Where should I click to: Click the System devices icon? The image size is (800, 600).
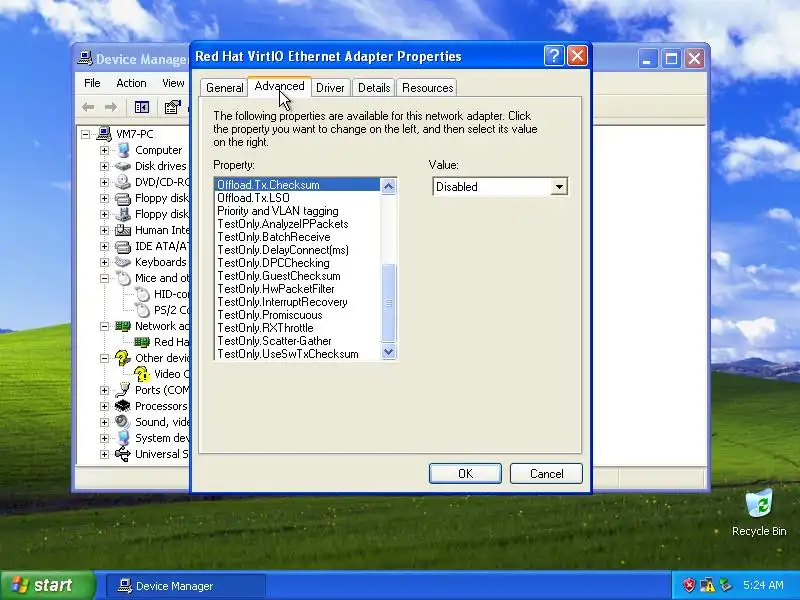[123, 438]
